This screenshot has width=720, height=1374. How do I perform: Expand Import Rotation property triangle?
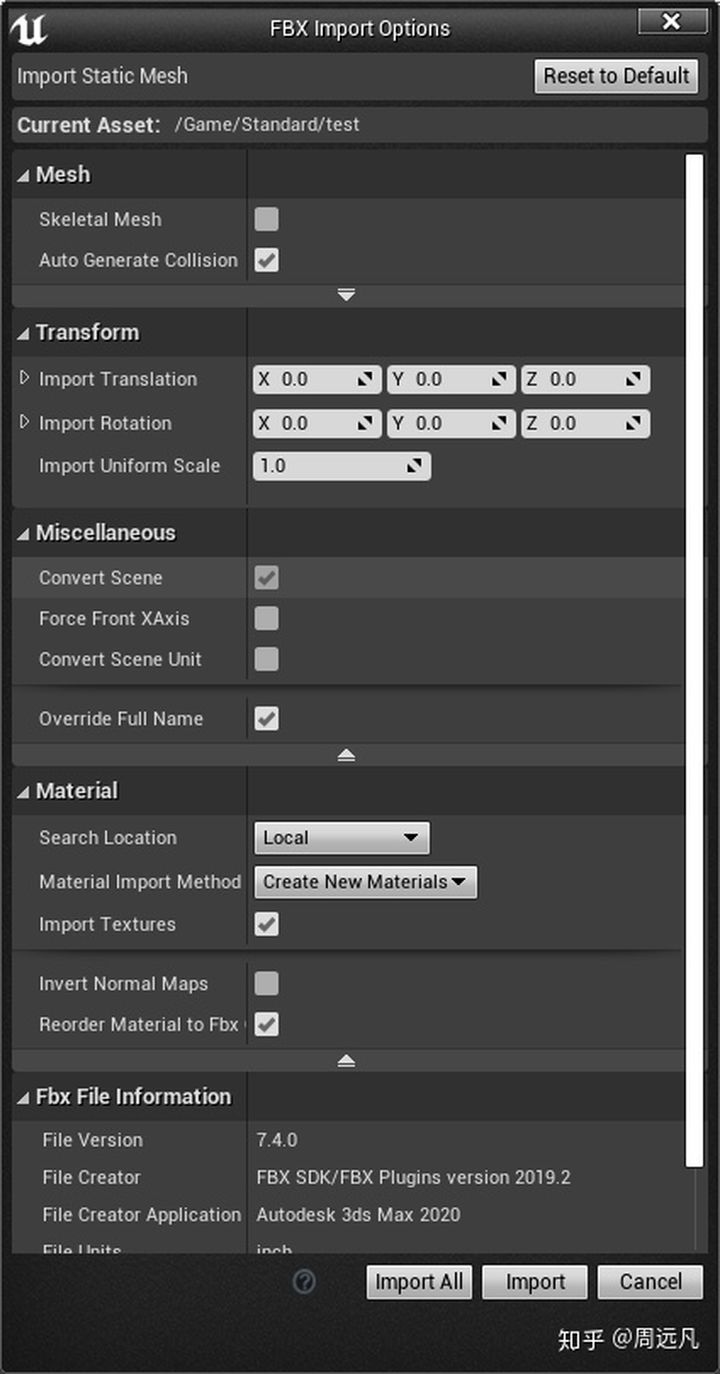pyautogui.click(x=25, y=423)
